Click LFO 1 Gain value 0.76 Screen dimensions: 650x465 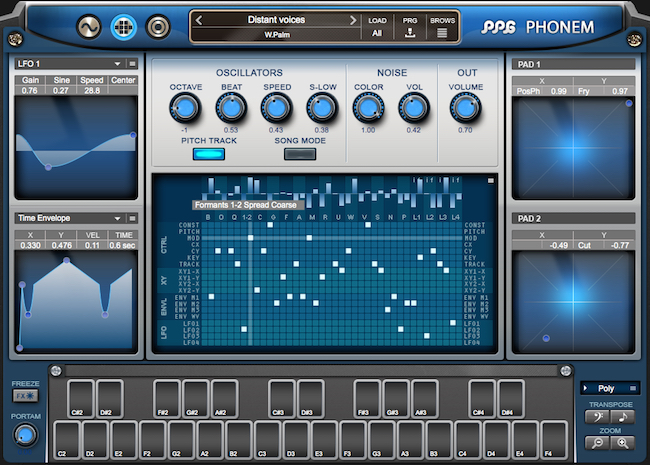click(x=30, y=90)
